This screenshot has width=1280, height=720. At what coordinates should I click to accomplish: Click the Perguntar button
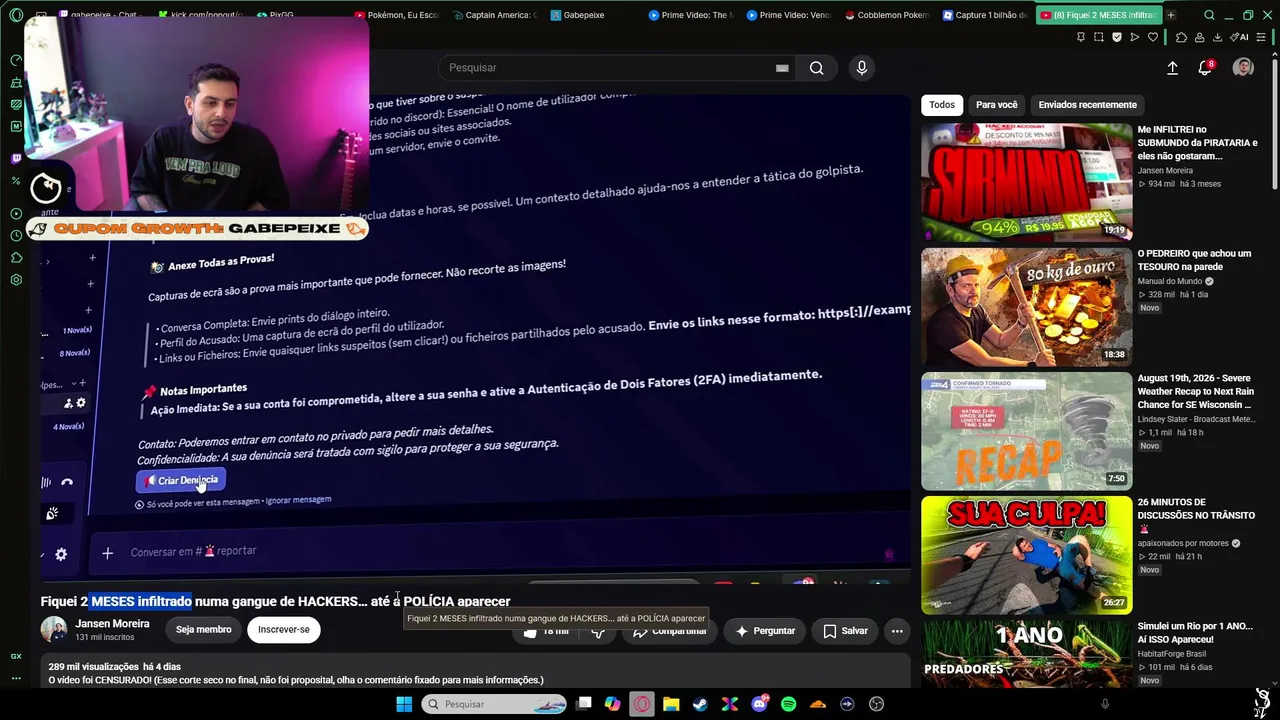[x=765, y=631]
